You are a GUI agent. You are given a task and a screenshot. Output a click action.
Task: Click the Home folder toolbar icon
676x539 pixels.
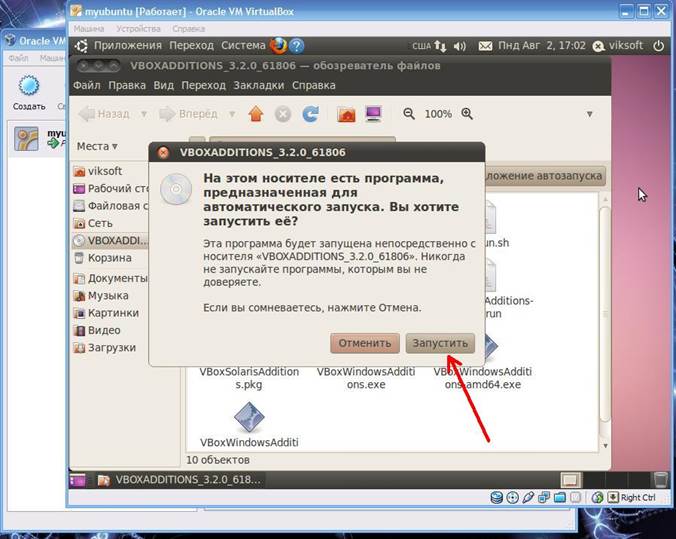coord(346,114)
